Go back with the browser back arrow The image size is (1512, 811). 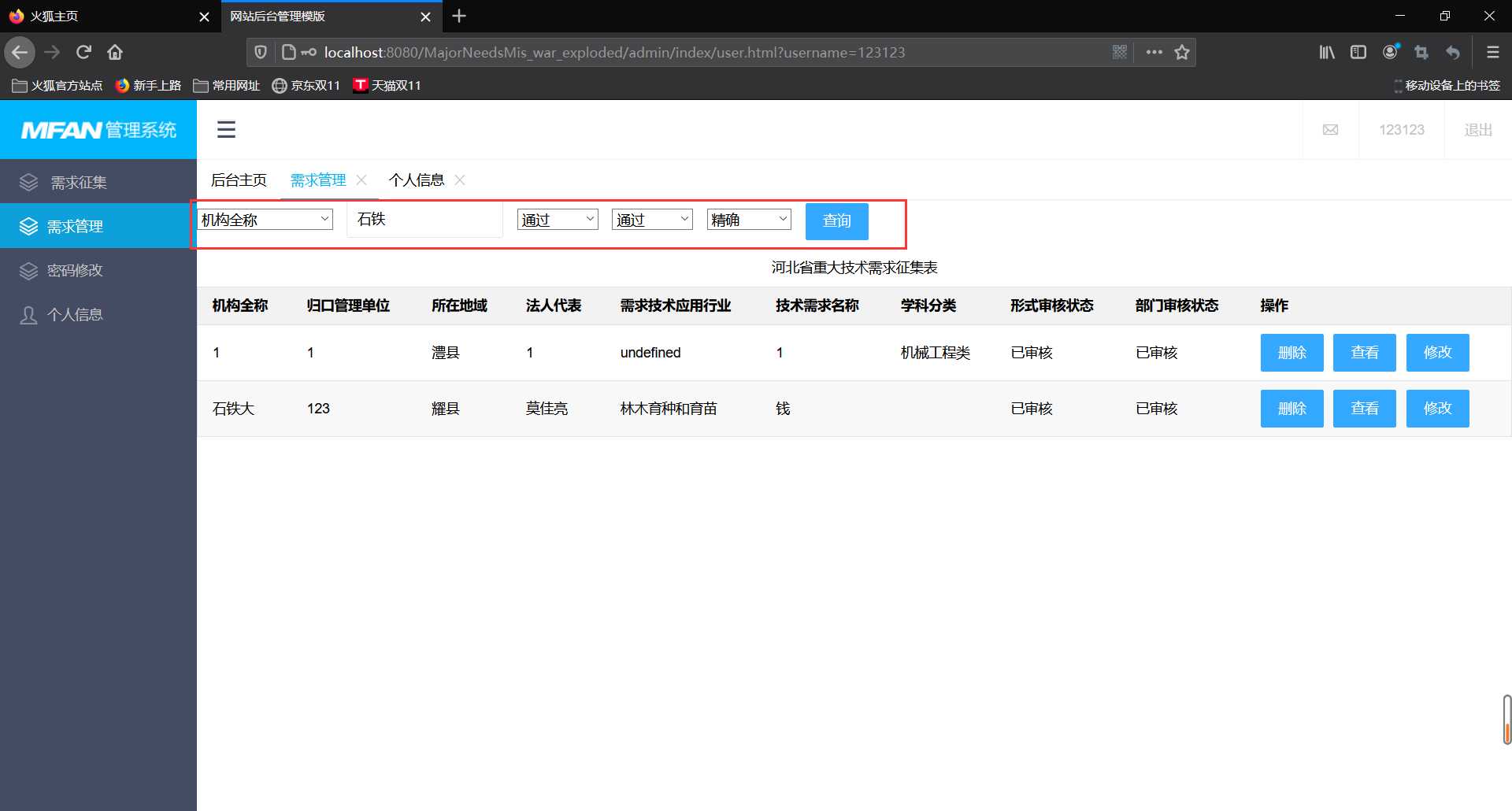tap(20, 53)
